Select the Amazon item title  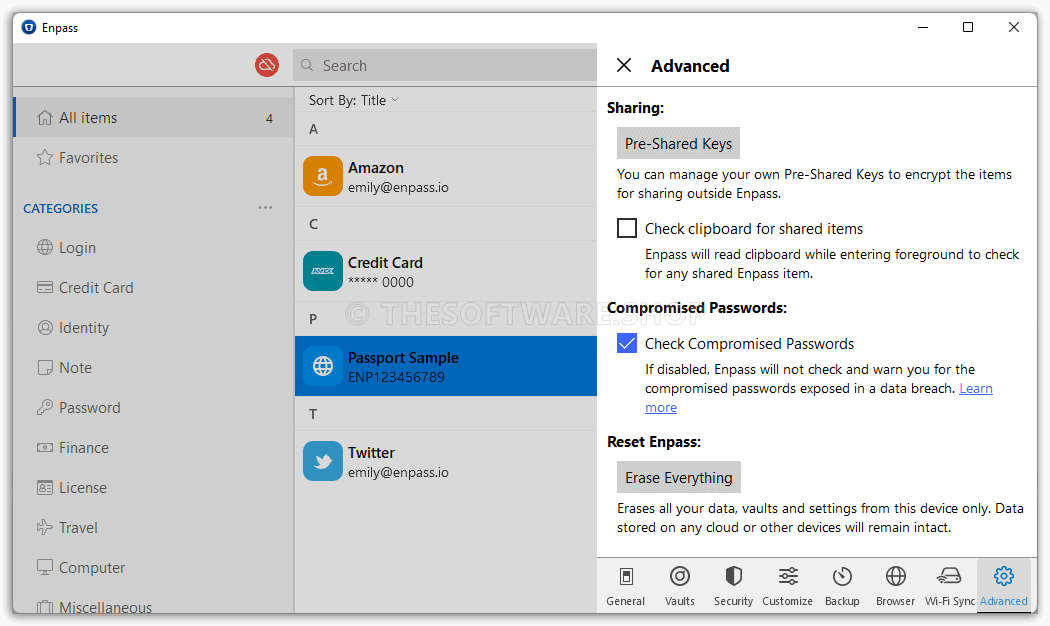pos(376,167)
